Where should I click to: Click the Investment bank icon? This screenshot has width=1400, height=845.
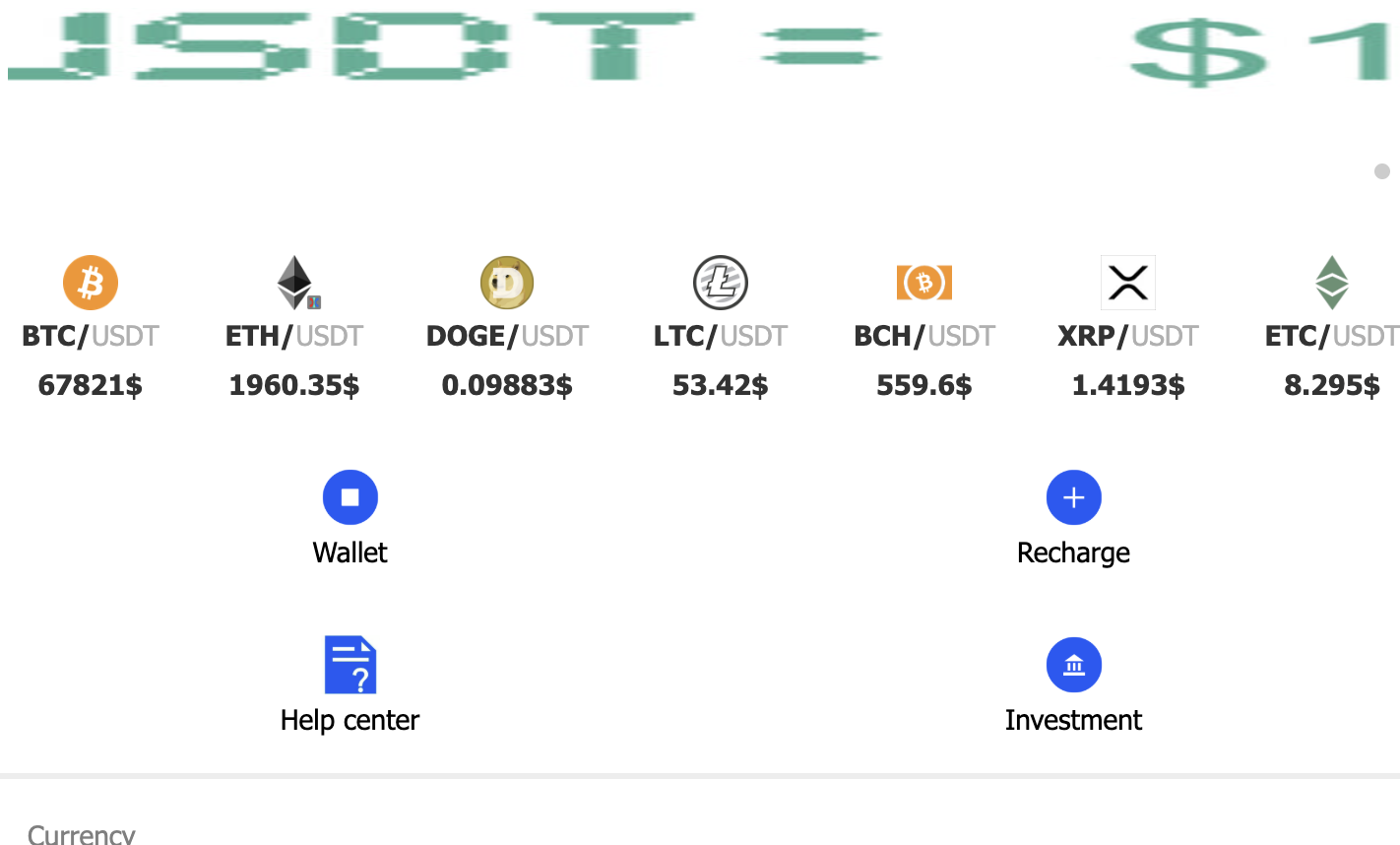click(x=1073, y=665)
